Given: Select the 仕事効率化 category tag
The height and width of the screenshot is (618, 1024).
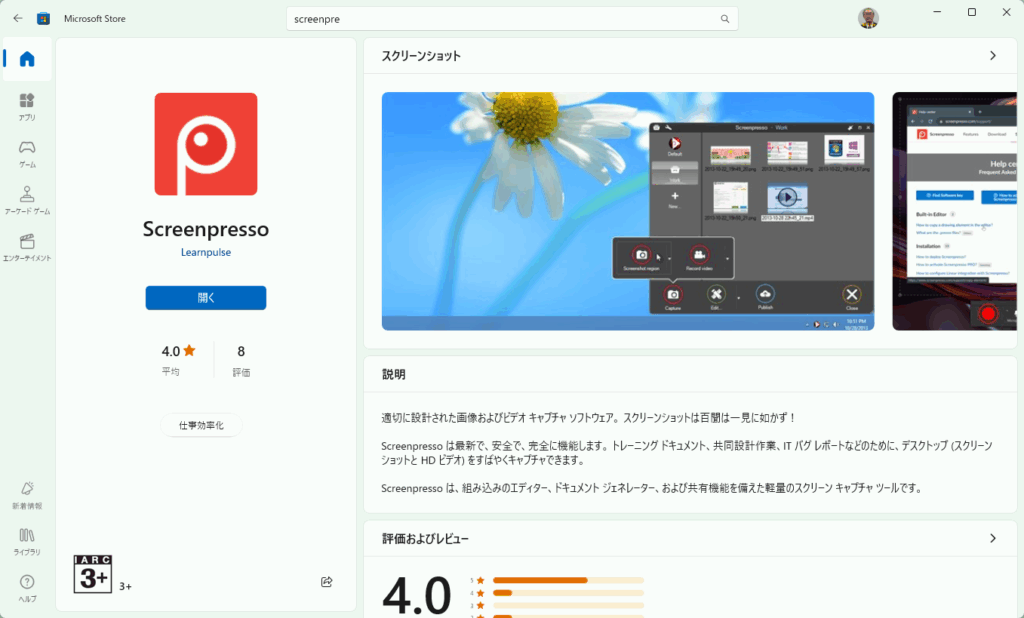Looking at the screenshot, I should [201, 425].
